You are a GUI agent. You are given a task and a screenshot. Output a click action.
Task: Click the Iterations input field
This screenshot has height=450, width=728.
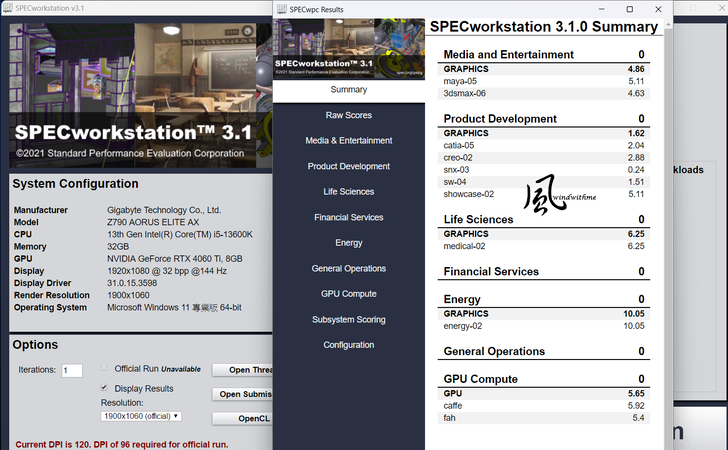(x=71, y=370)
